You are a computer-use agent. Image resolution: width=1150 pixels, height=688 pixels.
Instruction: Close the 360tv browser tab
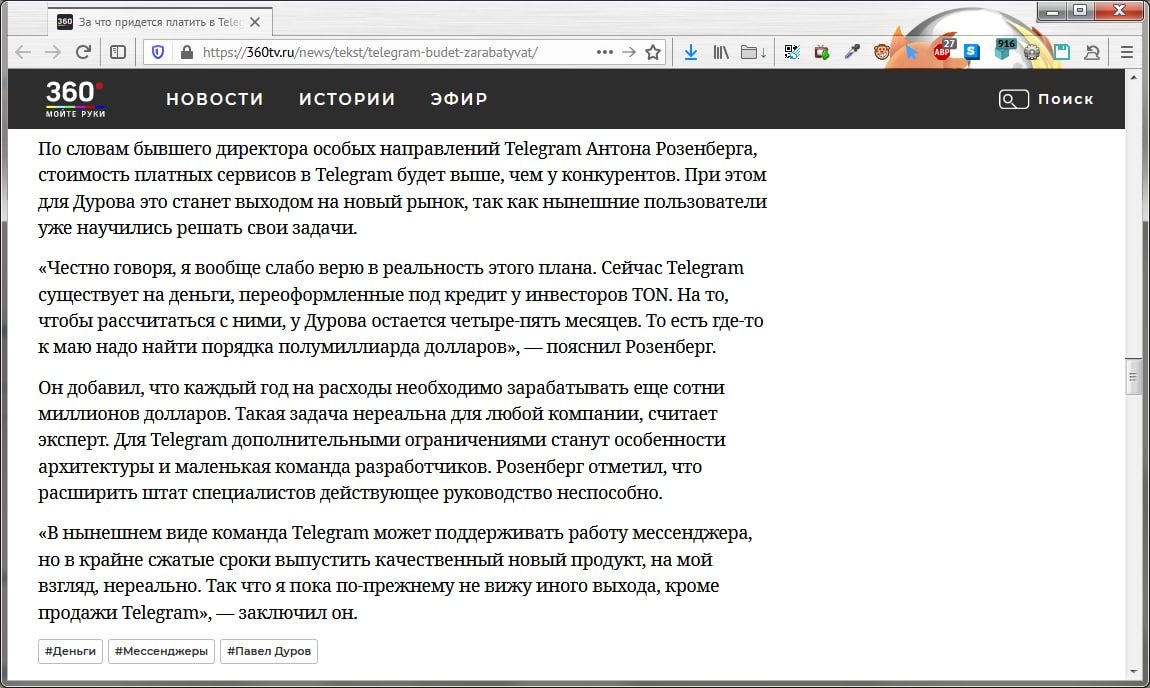[x=254, y=22]
